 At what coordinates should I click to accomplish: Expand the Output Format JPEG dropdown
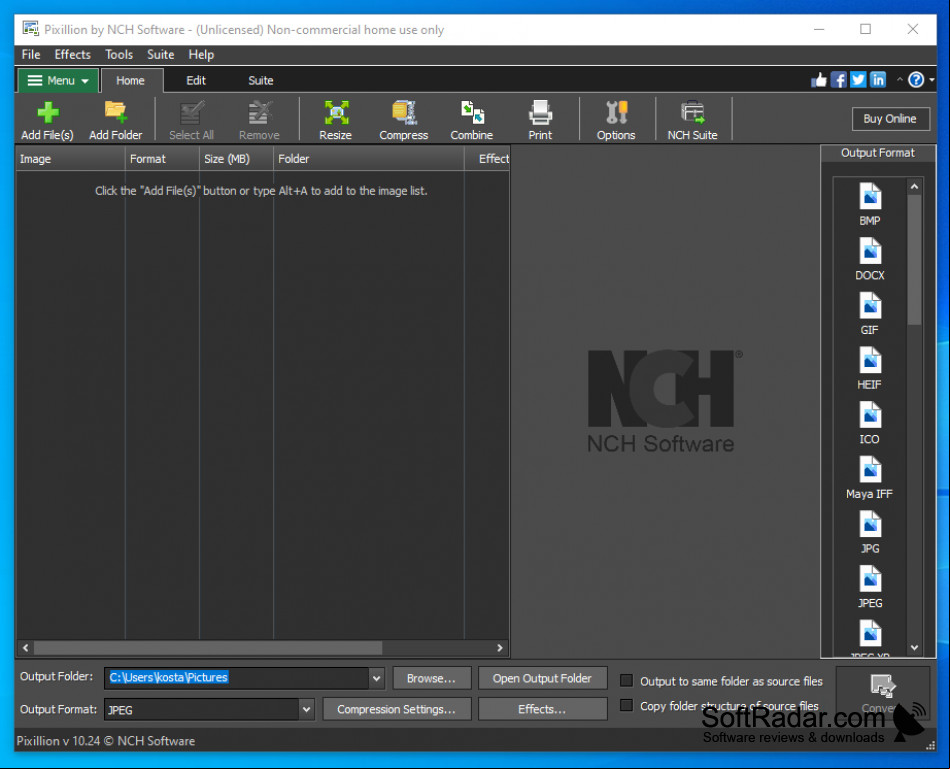click(x=307, y=709)
